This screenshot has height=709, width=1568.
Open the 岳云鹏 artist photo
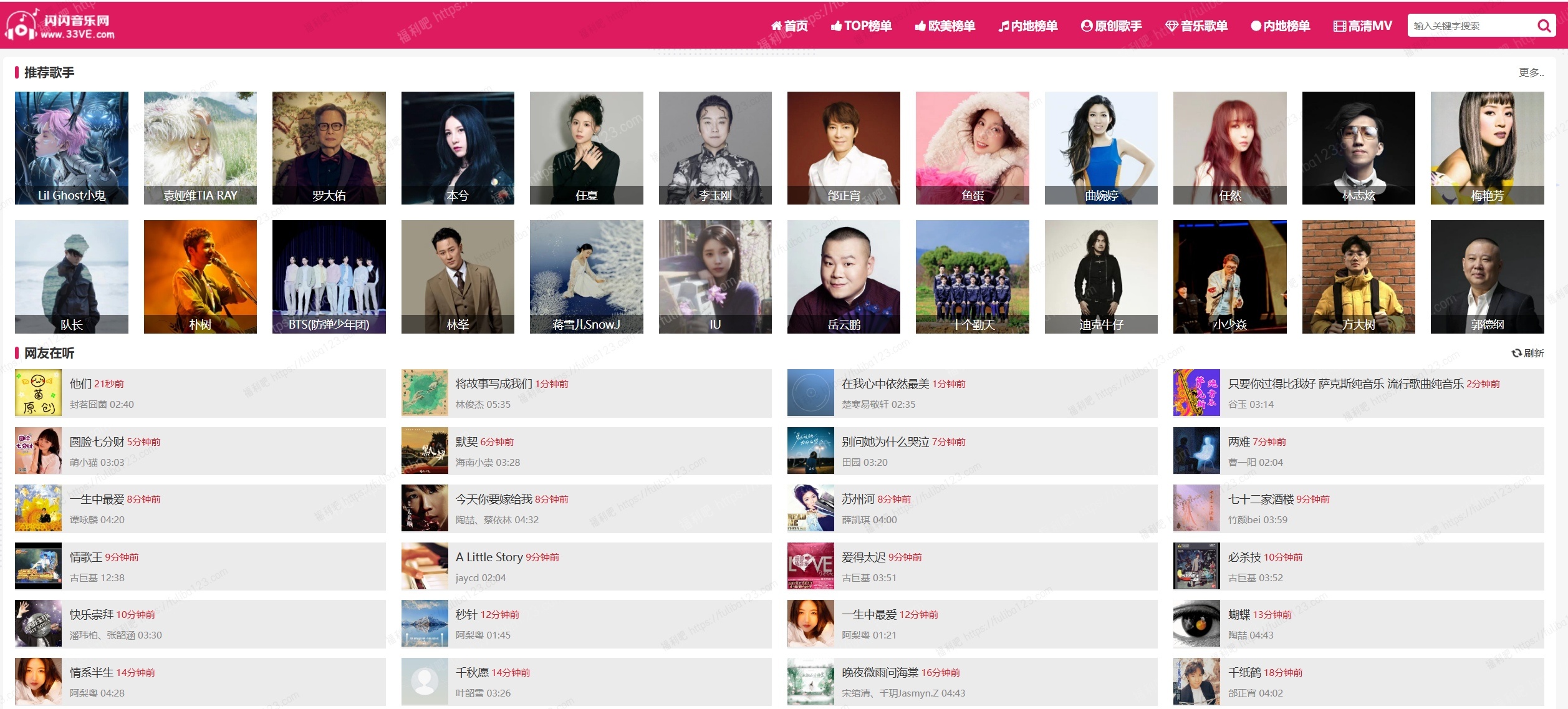click(x=844, y=277)
